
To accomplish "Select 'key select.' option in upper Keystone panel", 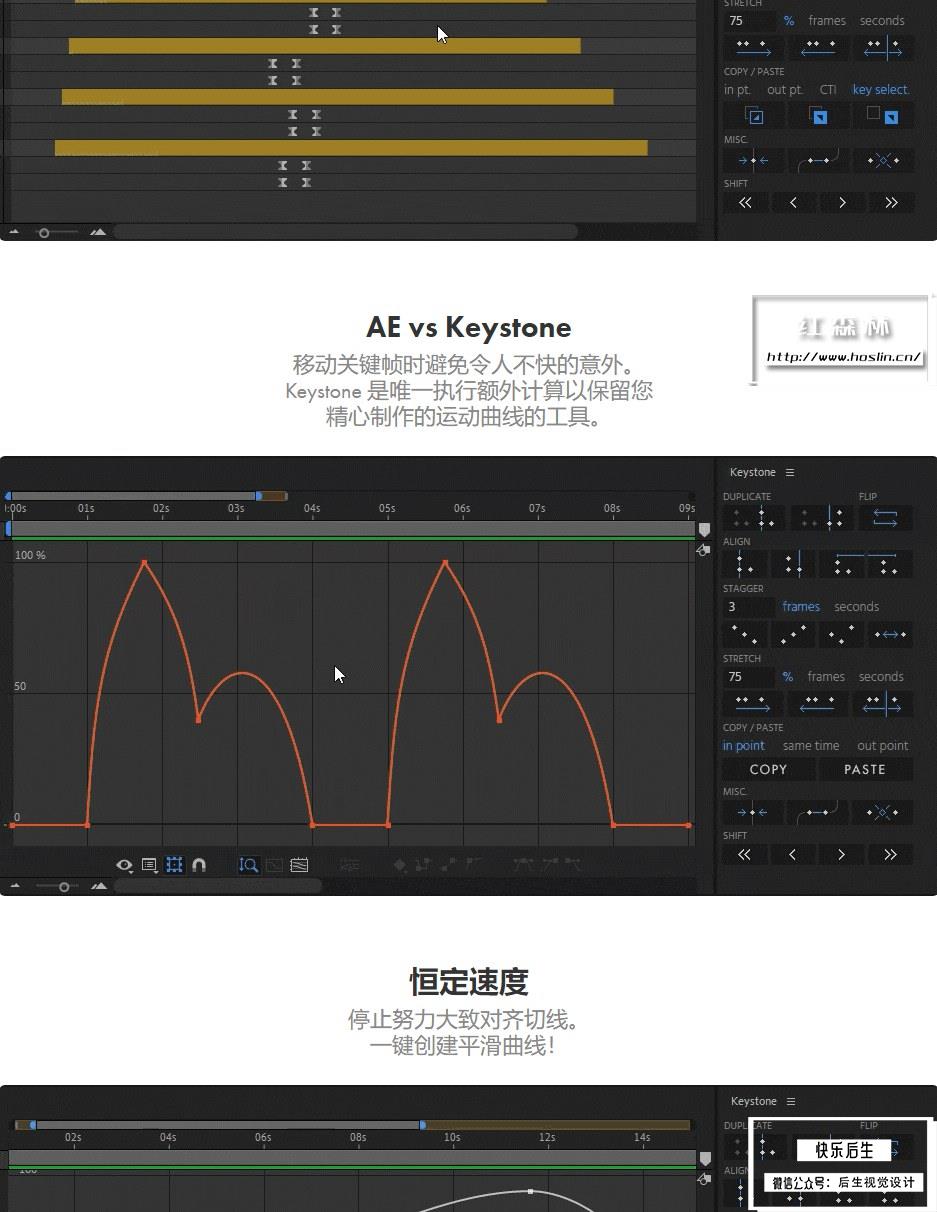I will point(881,90).
